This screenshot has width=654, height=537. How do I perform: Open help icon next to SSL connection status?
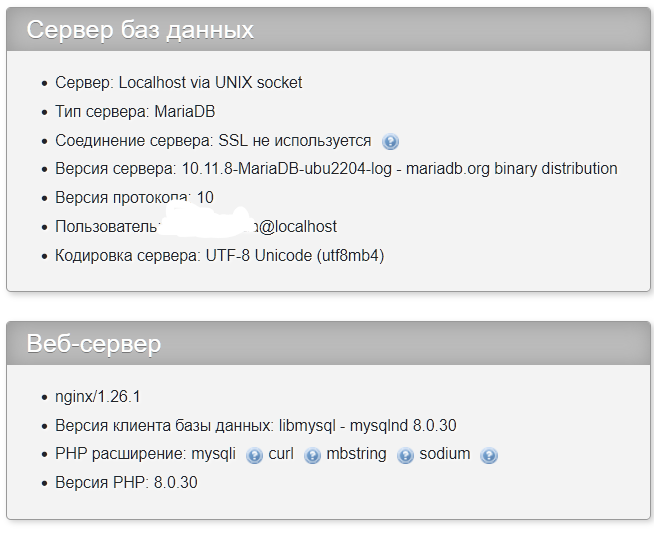coord(390,141)
